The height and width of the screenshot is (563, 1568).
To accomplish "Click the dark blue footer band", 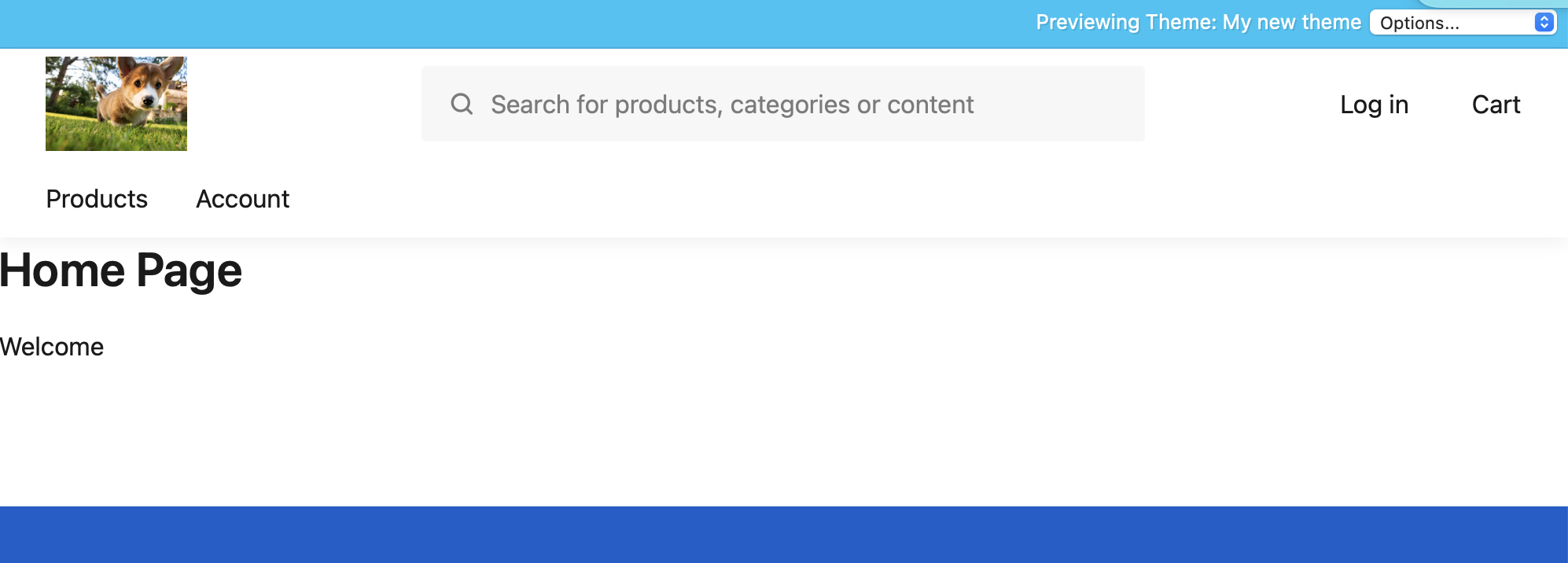I will click(x=784, y=535).
